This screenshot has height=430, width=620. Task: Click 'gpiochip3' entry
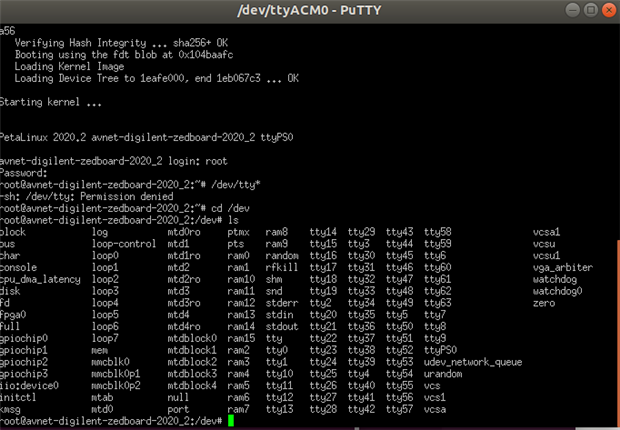coord(24,374)
